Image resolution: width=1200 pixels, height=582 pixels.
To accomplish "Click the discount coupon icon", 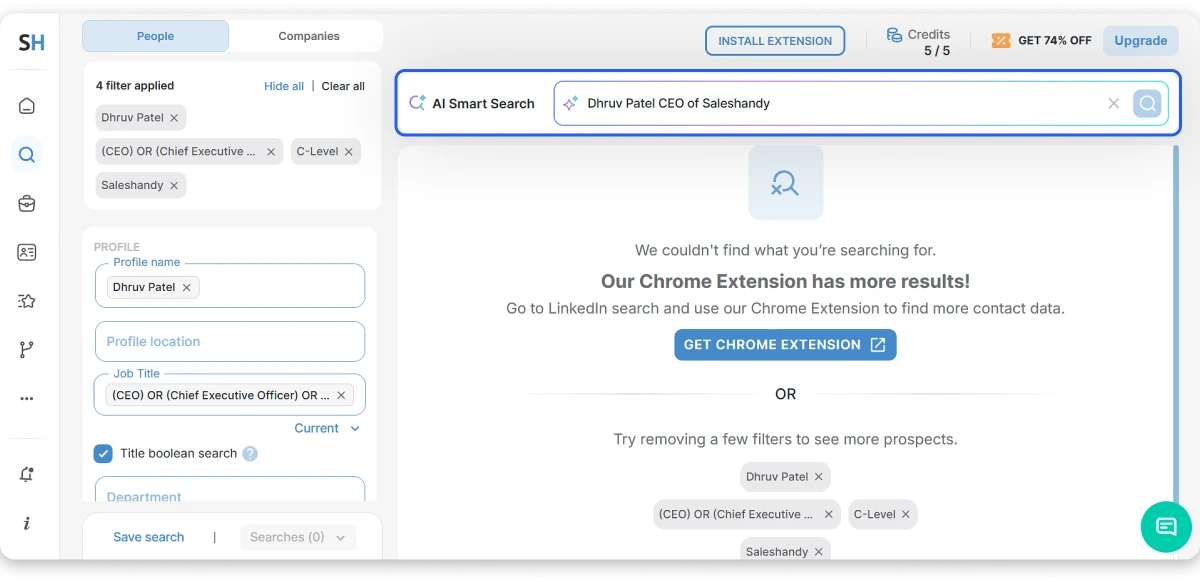I will pos(1001,41).
